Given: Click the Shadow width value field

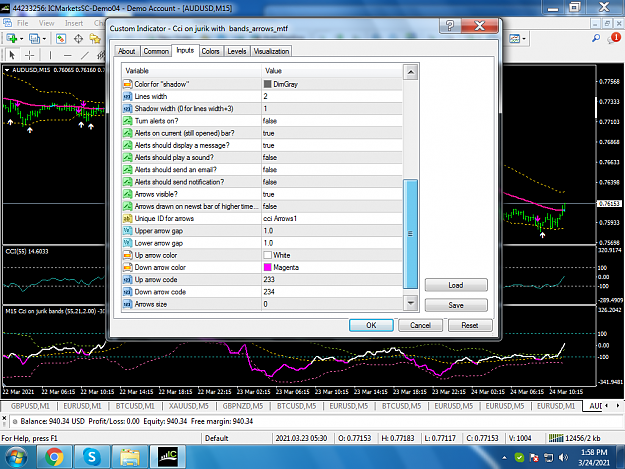Looking at the screenshot, I should [332, 108].
